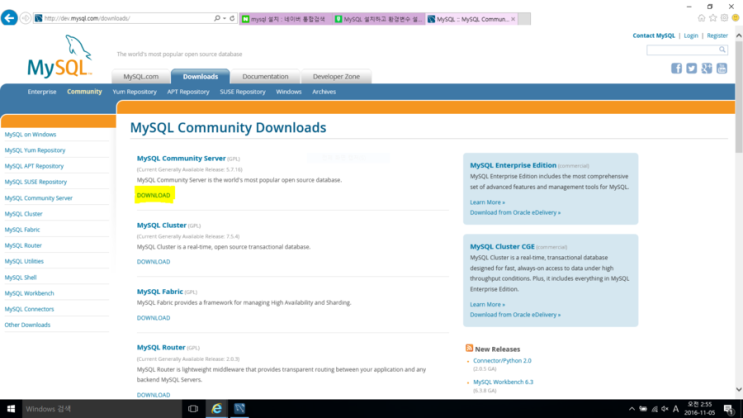743x418 pixels.
Task: Click the Register link
Action: pos(717,36)
